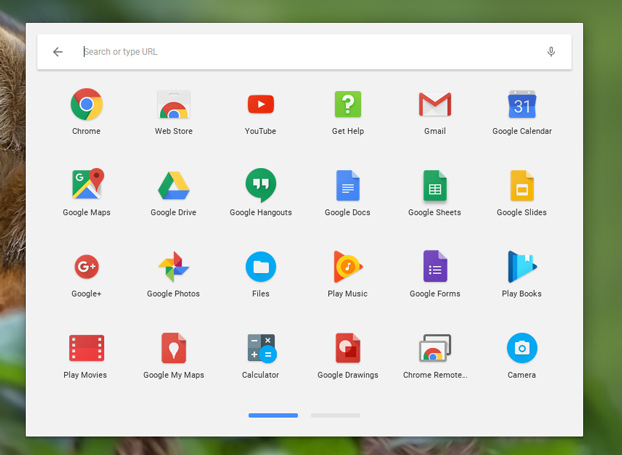Open Google Drive app
This screenshot has width=622, height=455.
point(173,185)
